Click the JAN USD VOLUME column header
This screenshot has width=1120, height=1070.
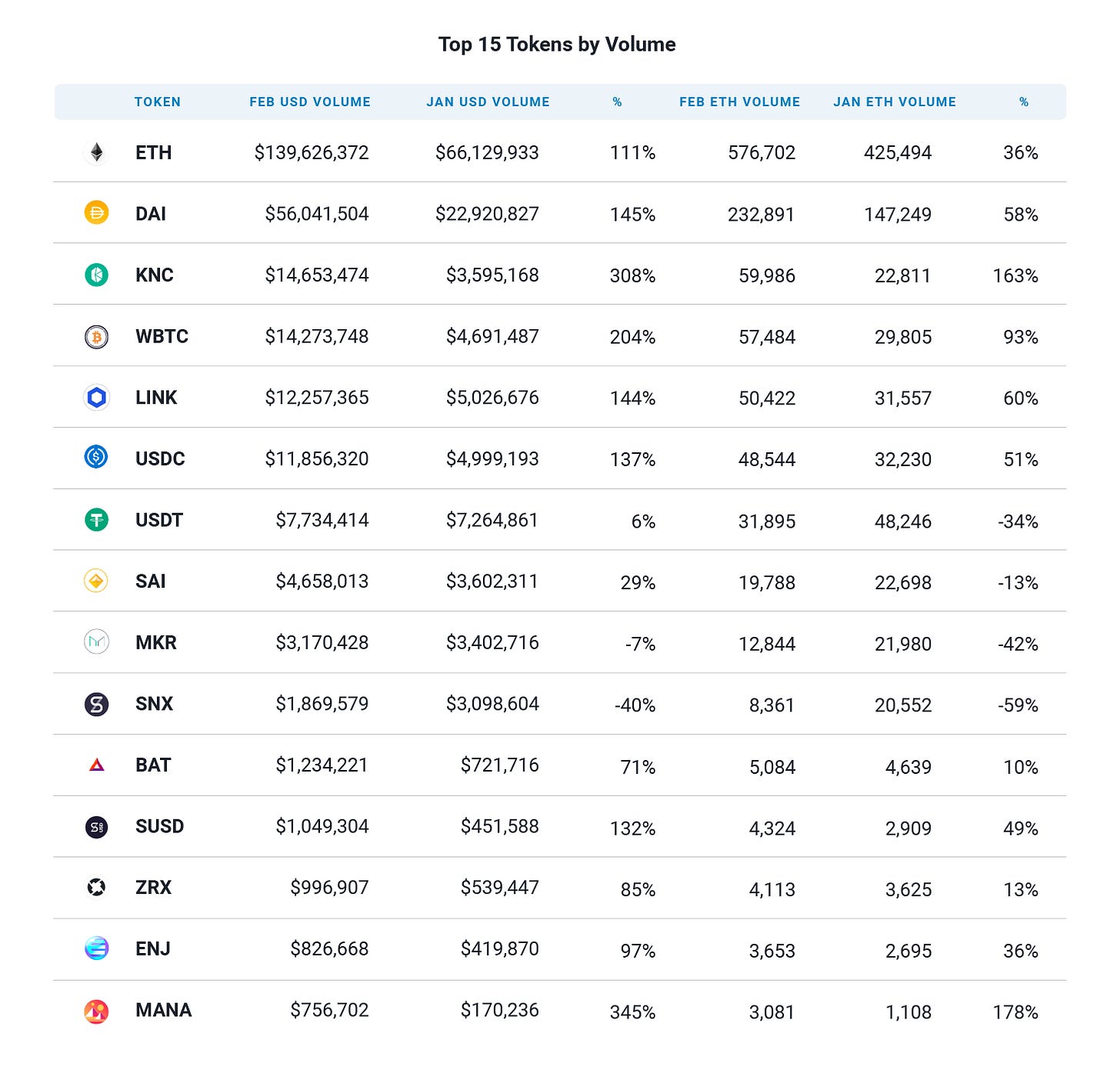[488, 102]
